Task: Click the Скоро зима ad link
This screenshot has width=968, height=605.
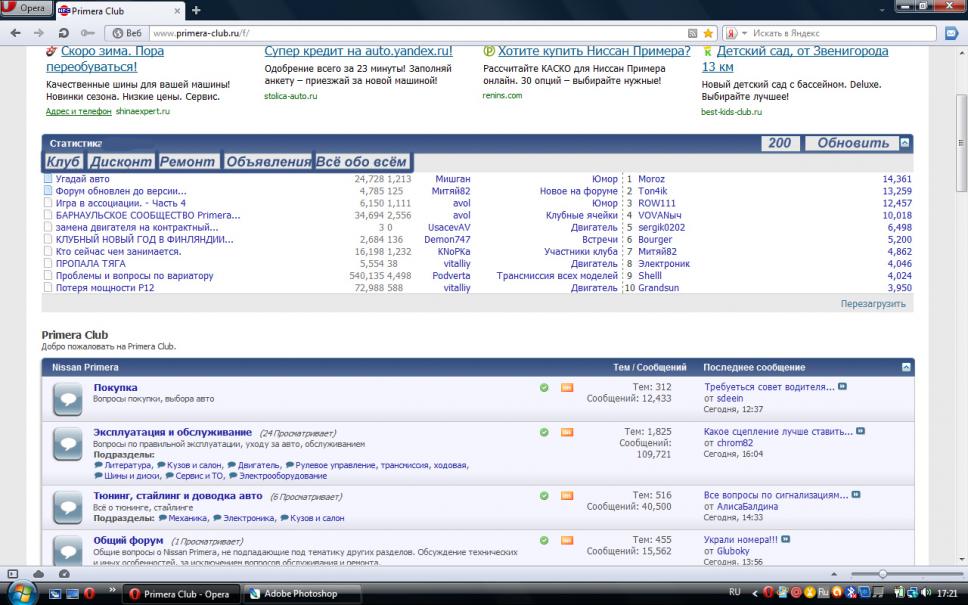Action: point(105,59)
